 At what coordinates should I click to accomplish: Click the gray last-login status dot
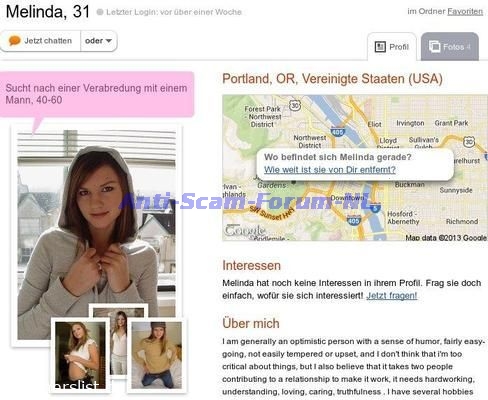click(x=100, y=12)
